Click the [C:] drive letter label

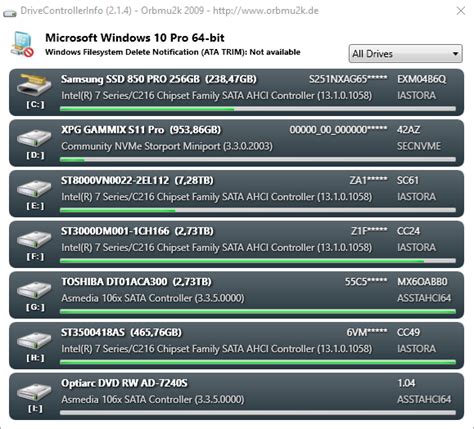[x=35, y=105]
